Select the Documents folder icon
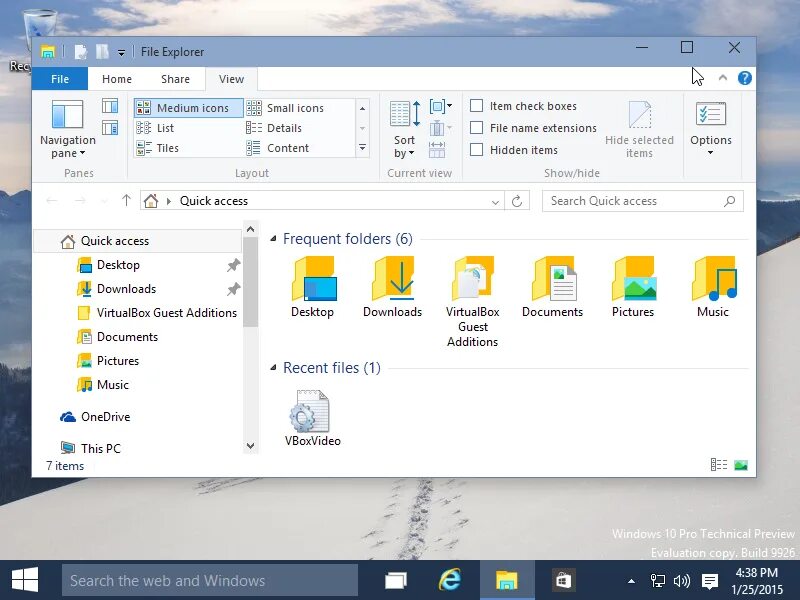 click(x=553, y=287)
